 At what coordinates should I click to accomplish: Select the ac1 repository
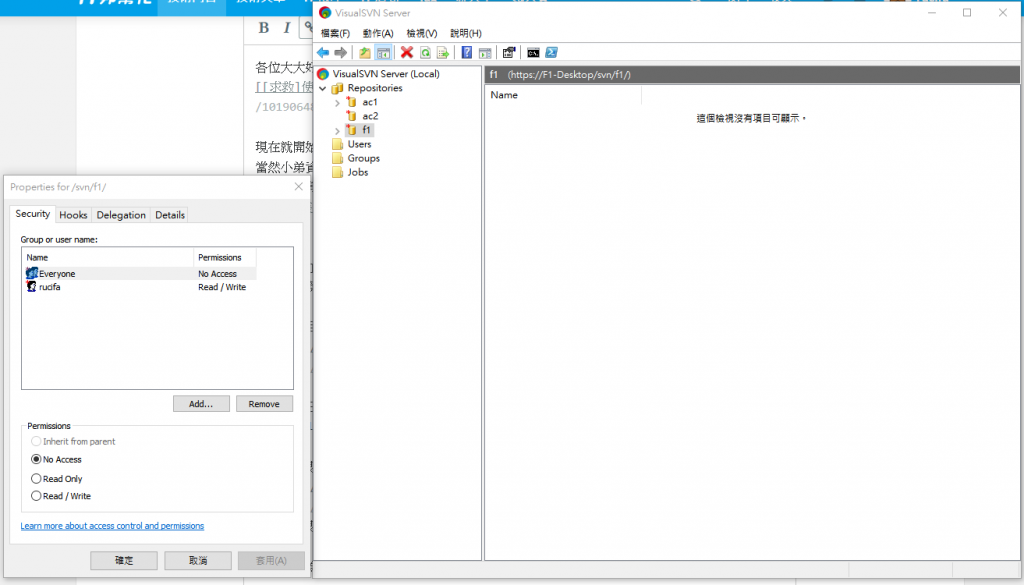tap(370, 102)
